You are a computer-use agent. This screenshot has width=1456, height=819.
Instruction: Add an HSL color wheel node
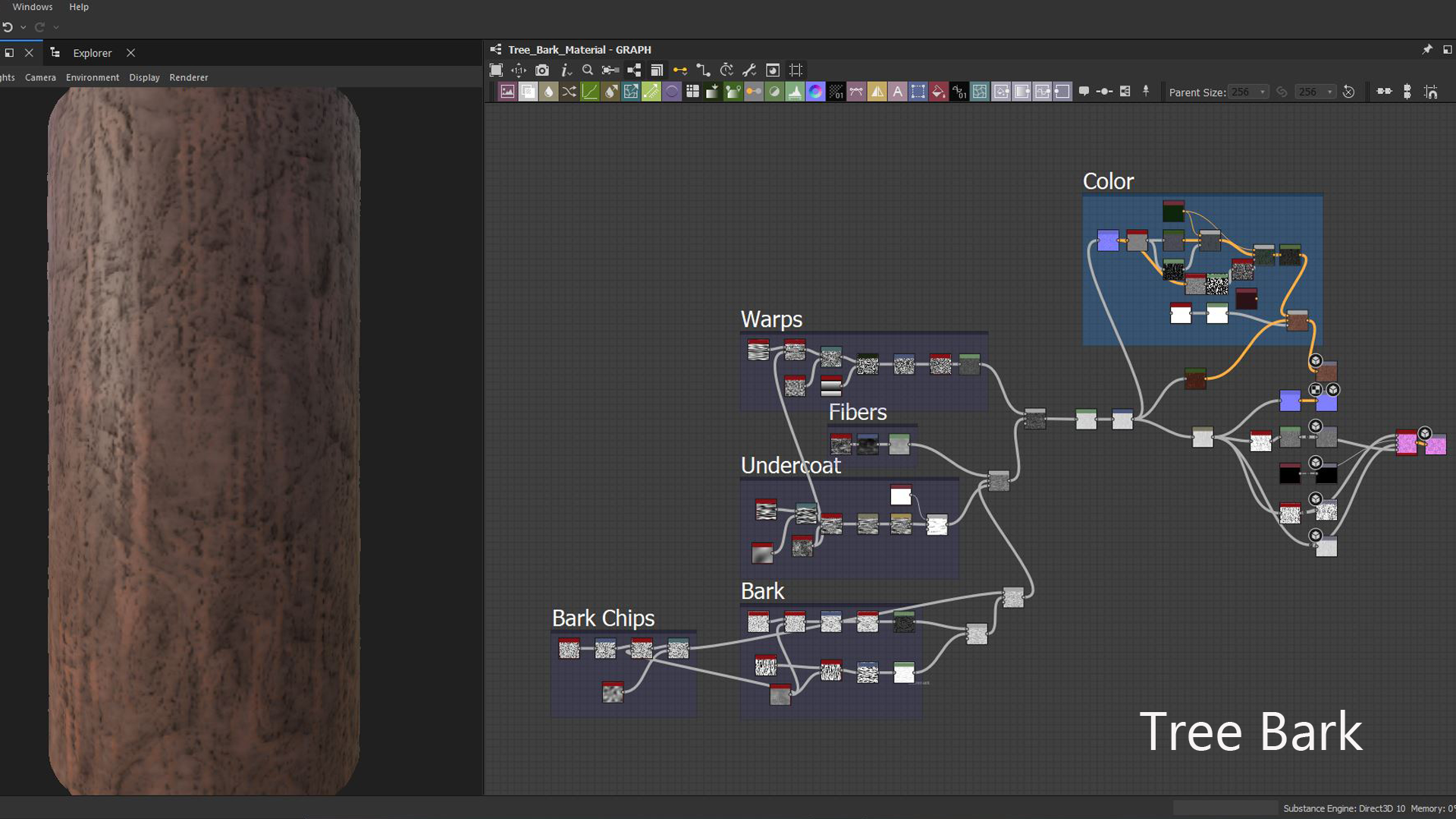[x=815, y=92]
